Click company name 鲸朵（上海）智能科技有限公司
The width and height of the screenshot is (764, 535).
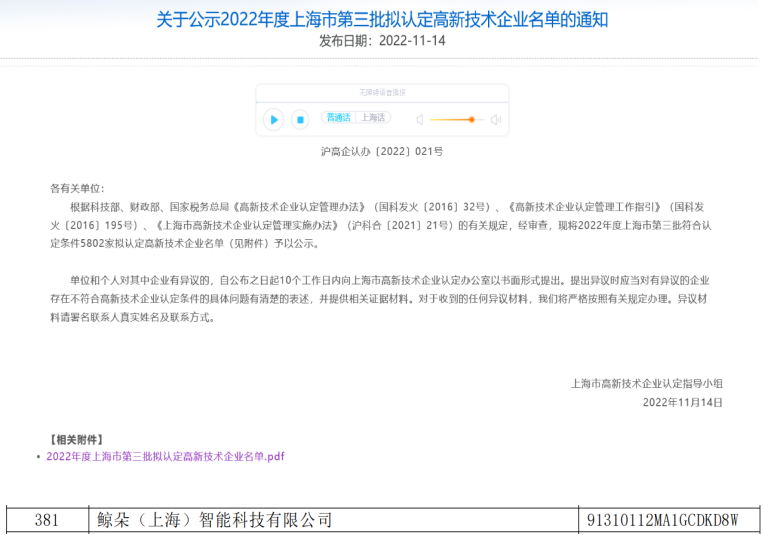[214, 520]
